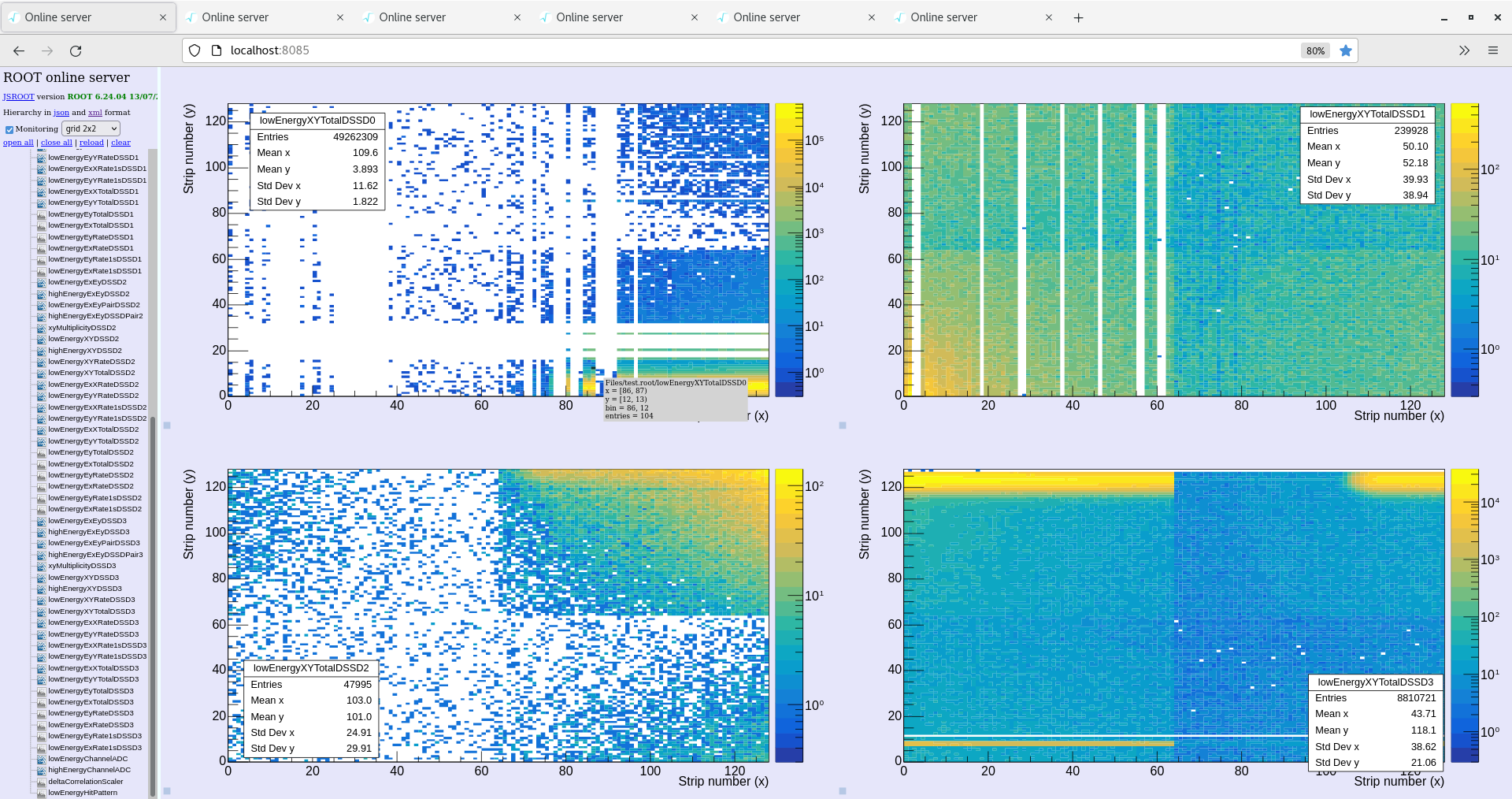Image resolution: width=1512 pixels, height=799 pixels.
Task: Open the toolbar overflow chevron menu
Action: [x=1464, y=50]
